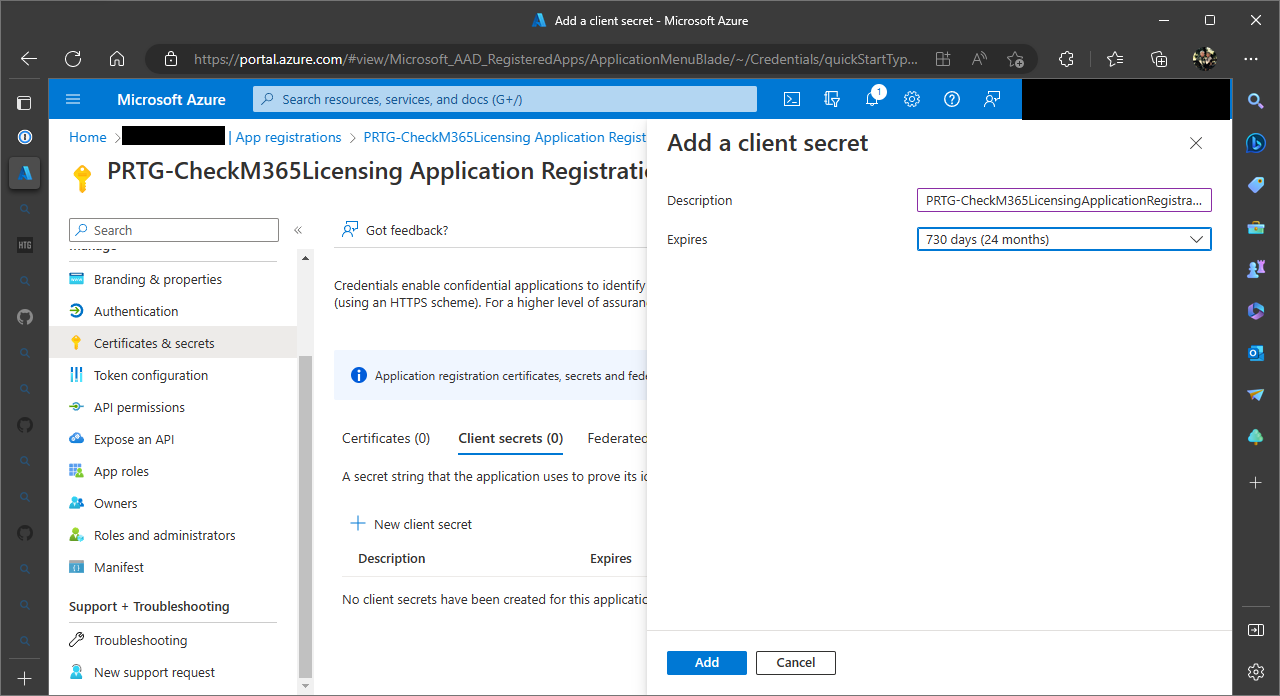Screen dimensions: 1280x696
Task: Select the Client secrets (0) tab
Action: [510, 438]
